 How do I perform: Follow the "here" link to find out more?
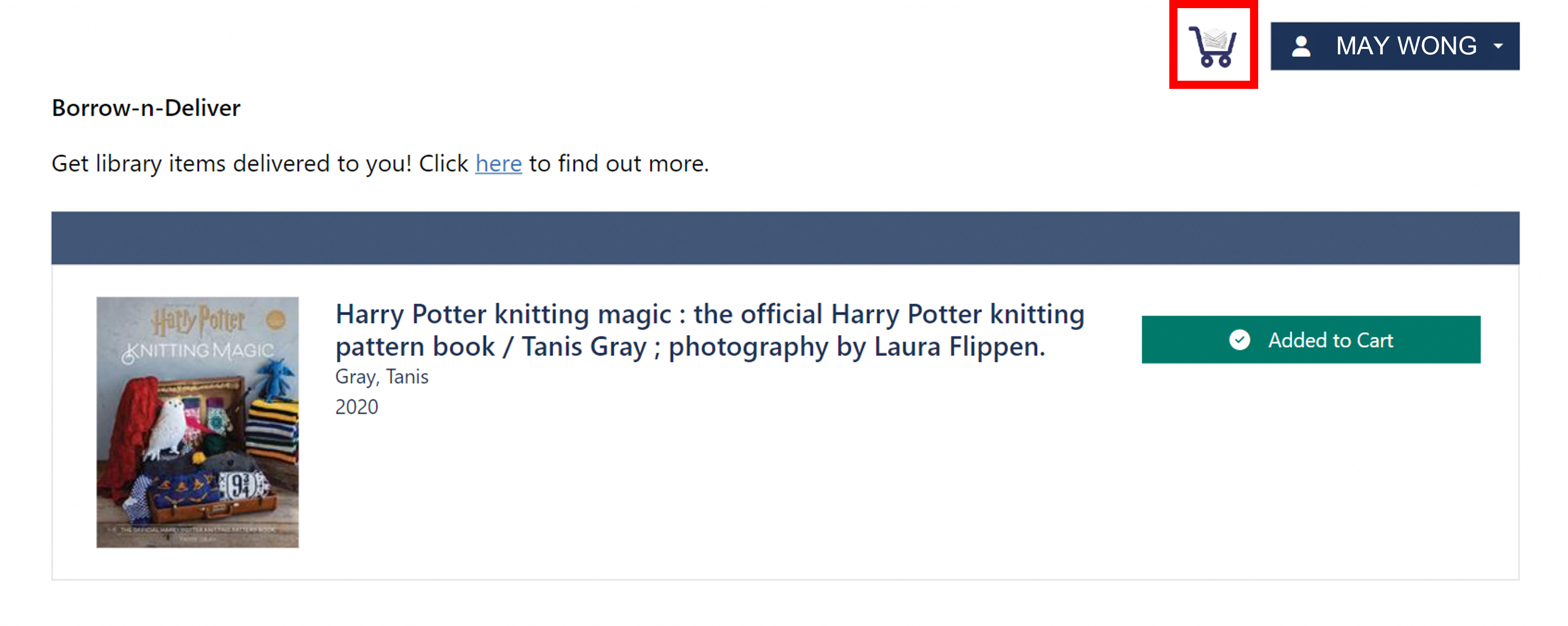coord(498,164)
